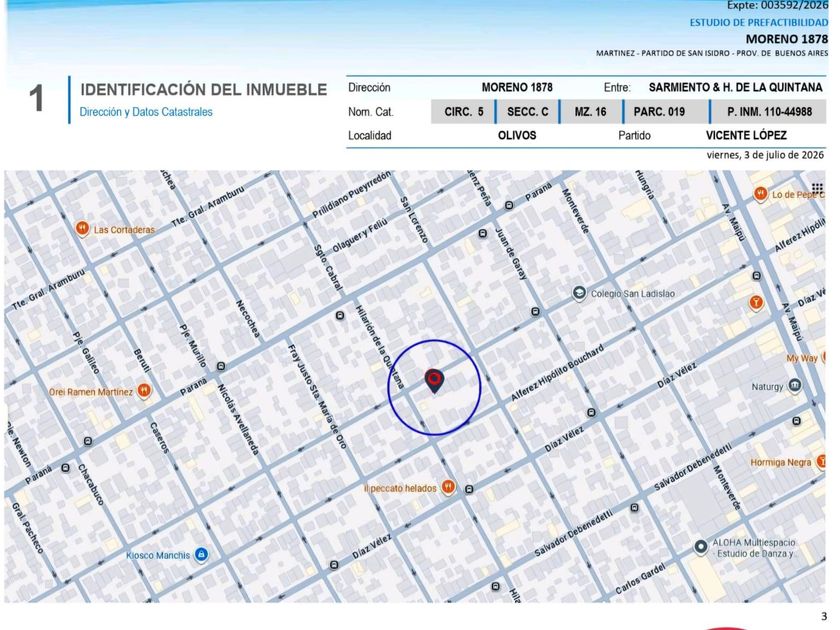Click the 'VICENTE LÓPEZ' partido value
This screenshot has height=630, width=840.
pyautogui.click(x=746, y=136)
